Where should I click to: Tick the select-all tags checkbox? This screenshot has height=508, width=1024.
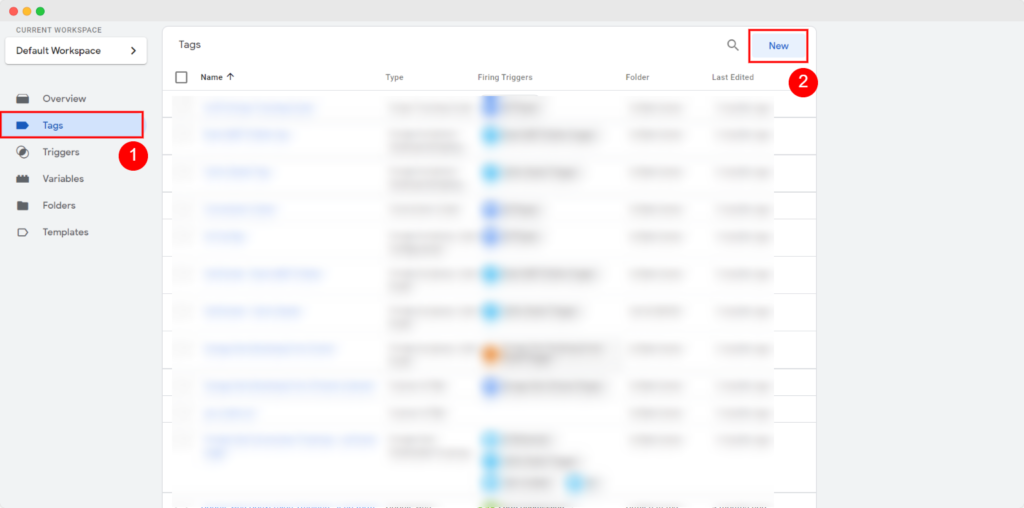coord(182,77)
